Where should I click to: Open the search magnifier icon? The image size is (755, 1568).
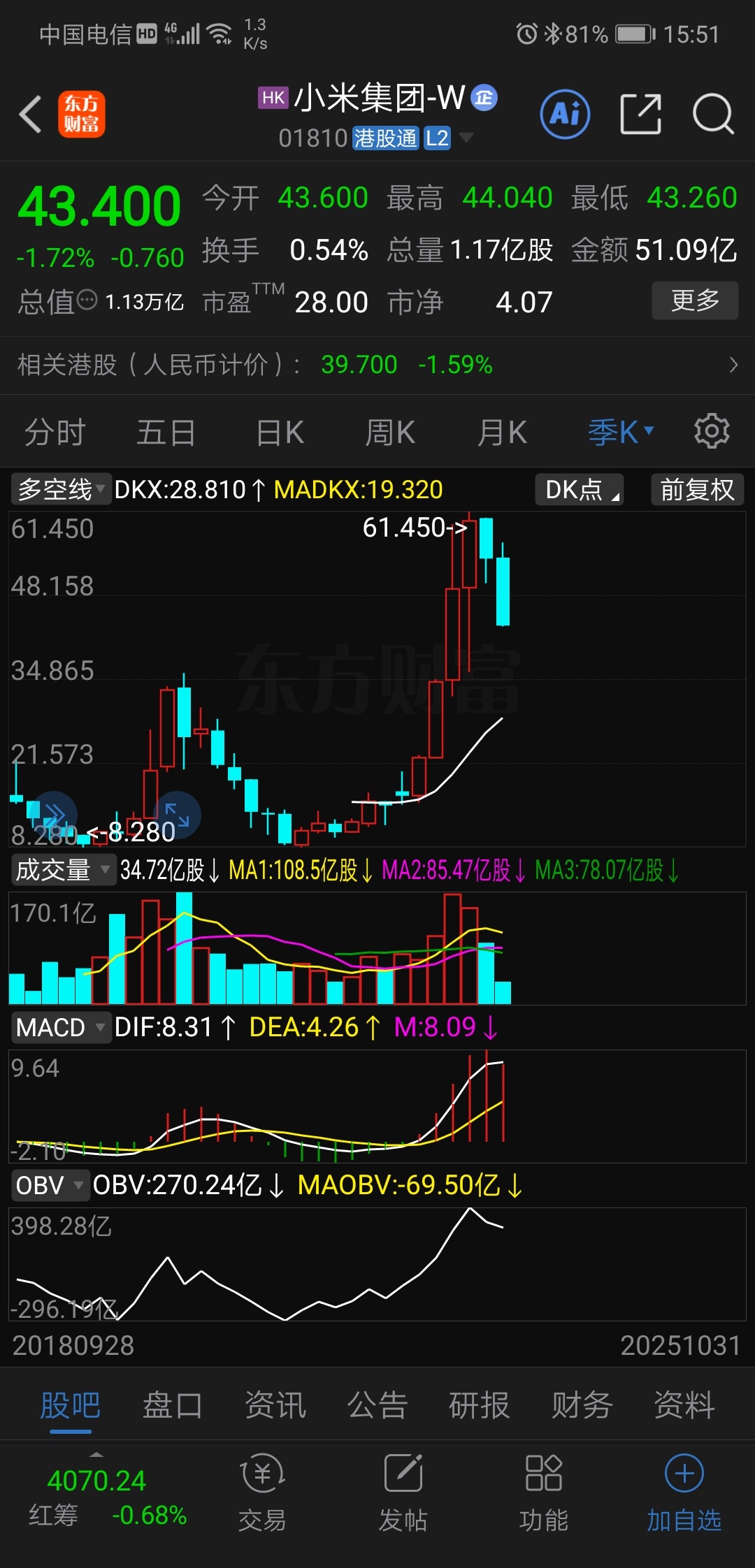click(713, 114)
